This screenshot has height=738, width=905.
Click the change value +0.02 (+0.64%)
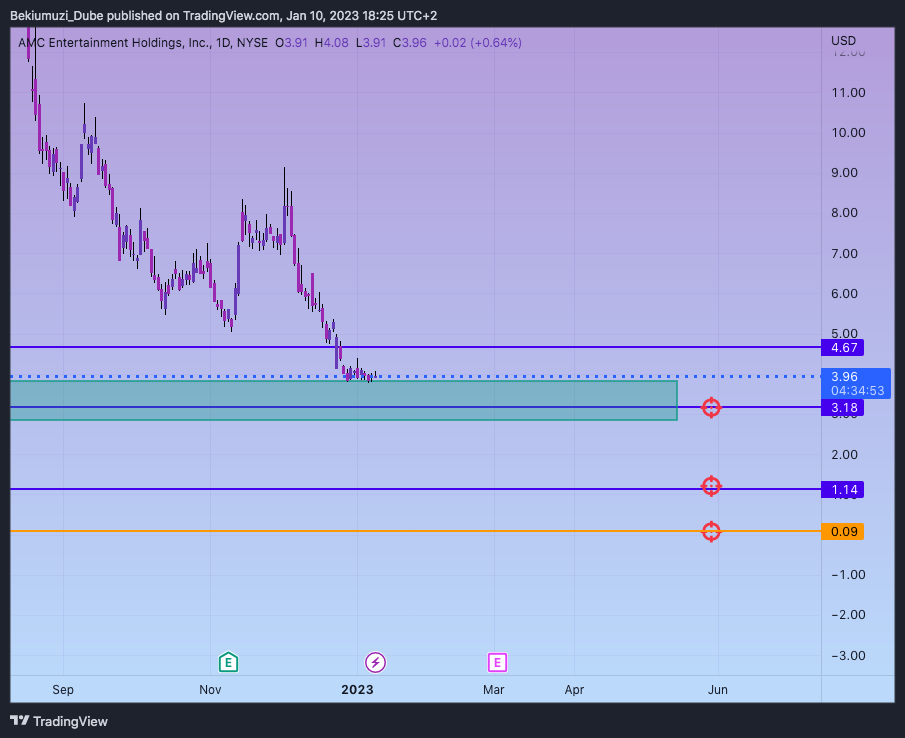(x=477, y=43)
